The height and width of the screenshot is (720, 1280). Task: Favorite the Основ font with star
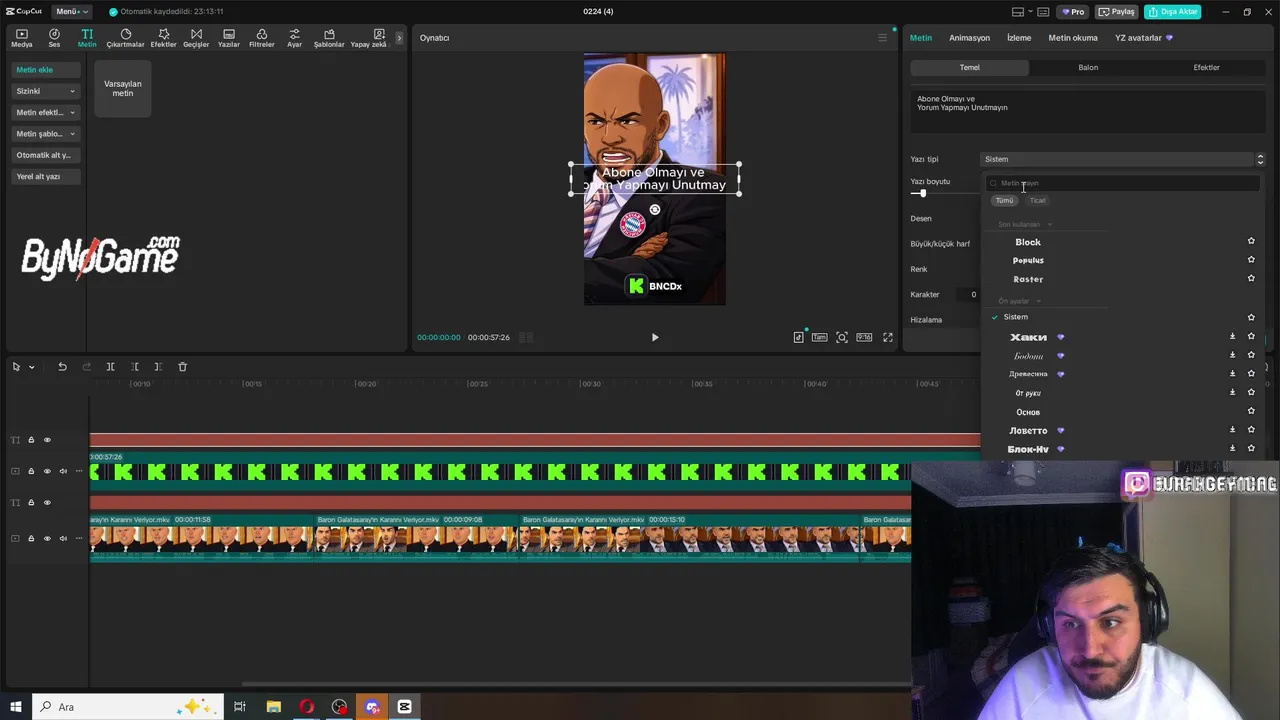tap(1251, 411)
